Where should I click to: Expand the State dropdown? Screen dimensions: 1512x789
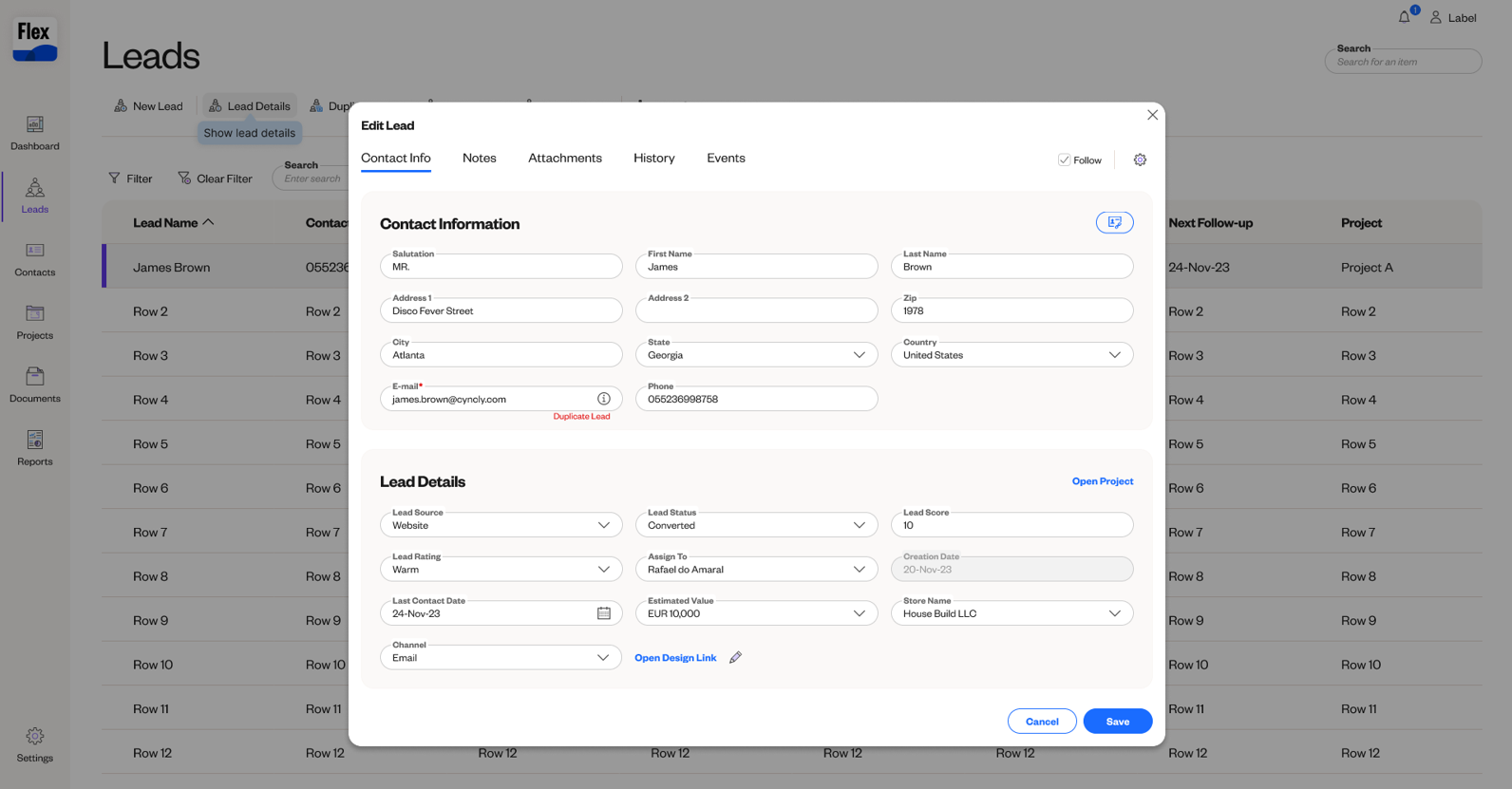click(x=860, y=355)
